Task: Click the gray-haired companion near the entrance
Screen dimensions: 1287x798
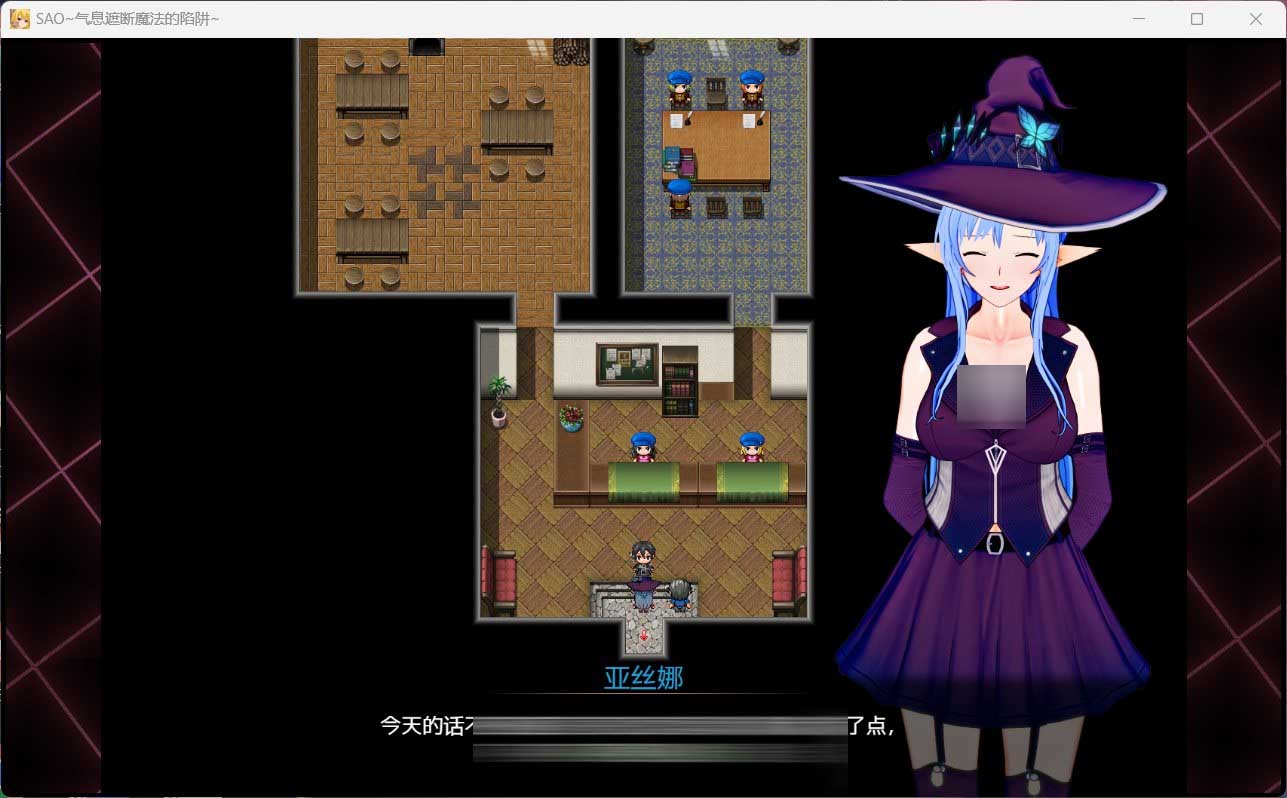Action: tap(680, 594)
